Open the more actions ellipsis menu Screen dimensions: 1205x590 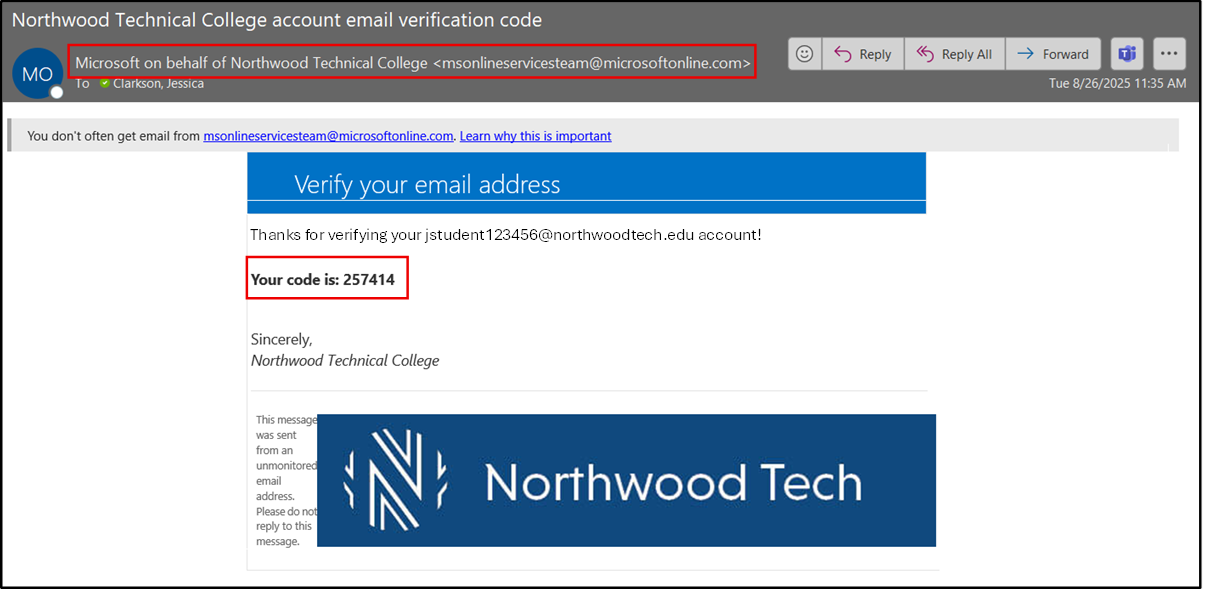1169,54
